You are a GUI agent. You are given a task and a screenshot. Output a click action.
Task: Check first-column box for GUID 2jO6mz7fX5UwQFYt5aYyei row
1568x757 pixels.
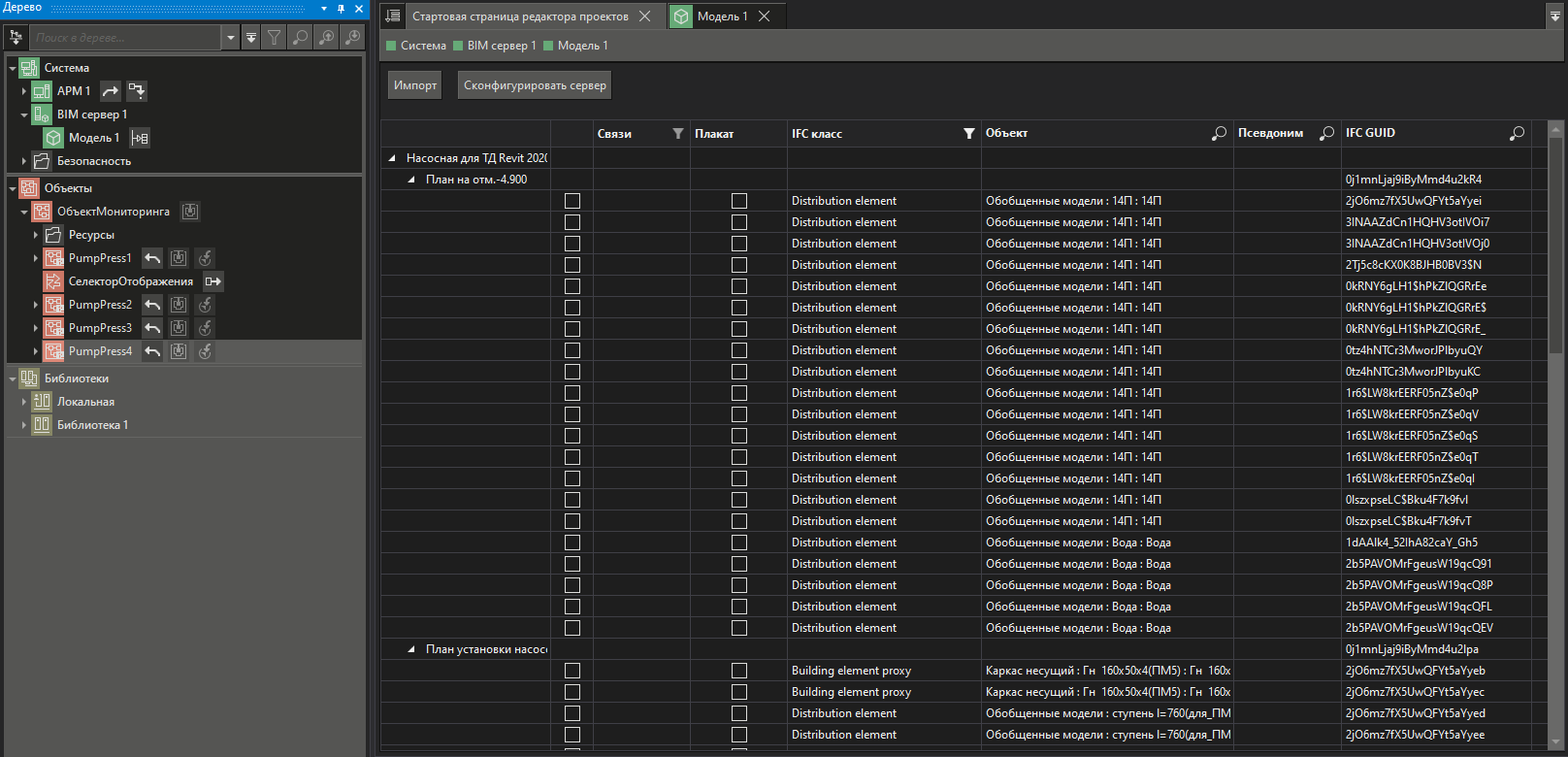coord(572,201)
